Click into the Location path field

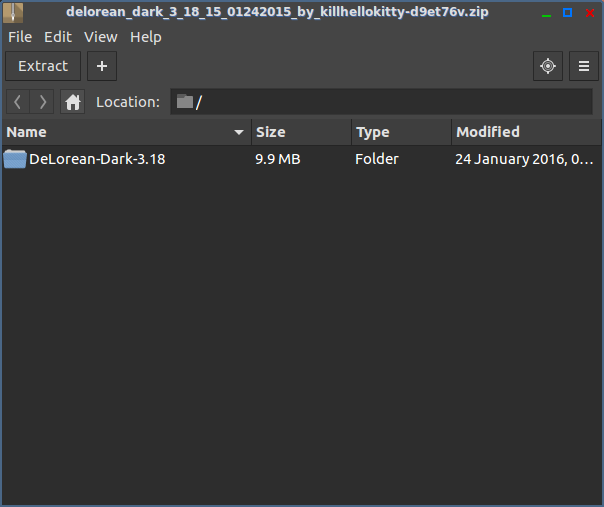[381, 102]
